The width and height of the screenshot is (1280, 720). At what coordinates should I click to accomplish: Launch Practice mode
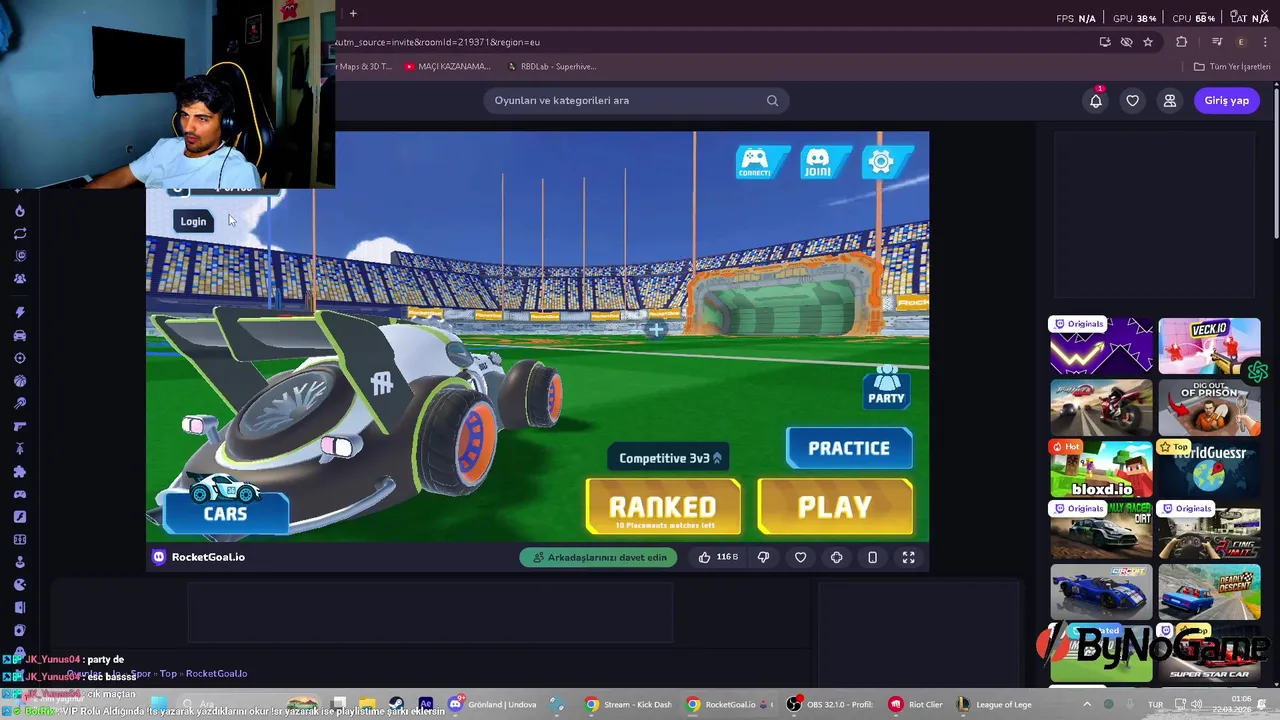(x=849, y=448)
